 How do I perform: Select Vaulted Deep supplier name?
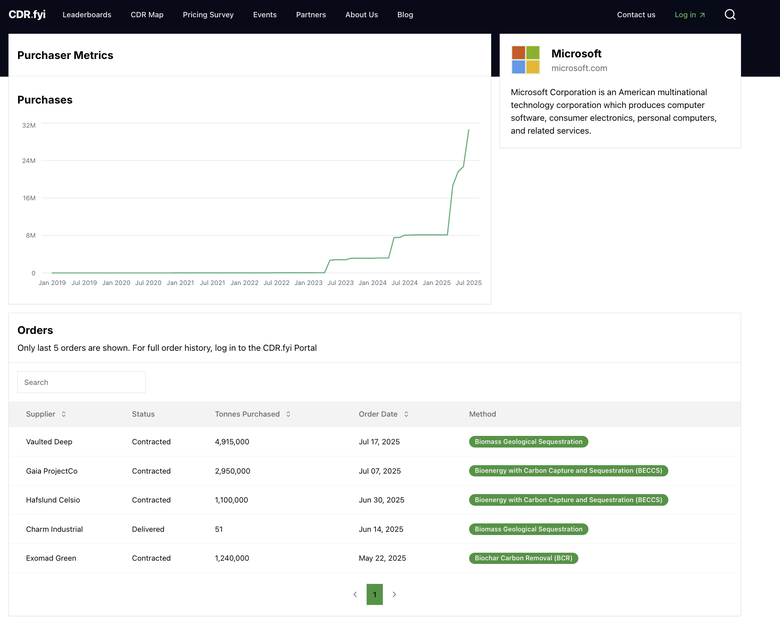click(x=49, y=442)
